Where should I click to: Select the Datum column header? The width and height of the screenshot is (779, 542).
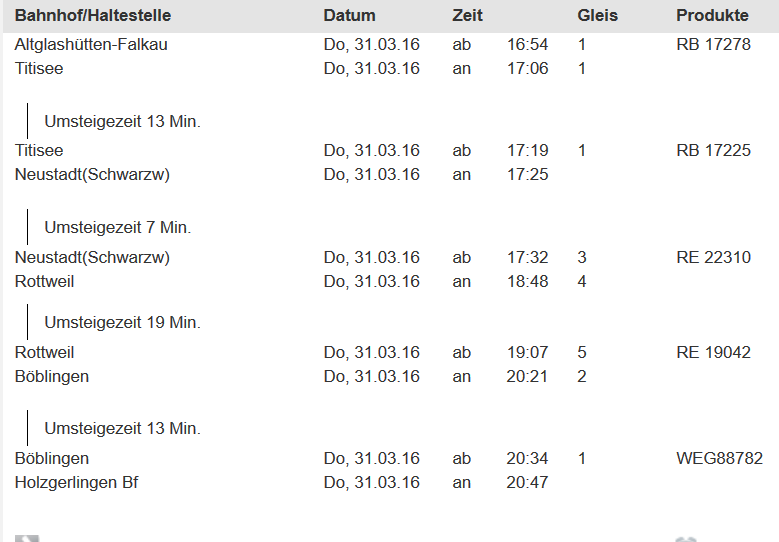[x=350, y=16]
